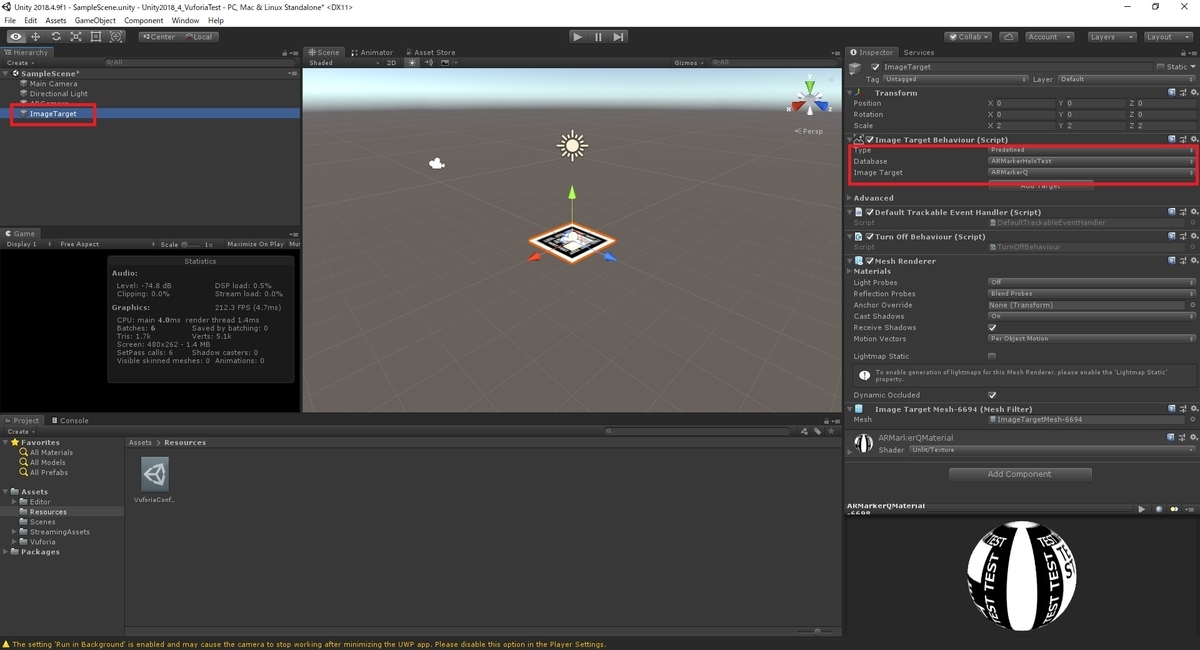Open Database ARMarkerHoloTest dropdown
Viewport: 1200px width, 650px height.
tap(1092, 161)
